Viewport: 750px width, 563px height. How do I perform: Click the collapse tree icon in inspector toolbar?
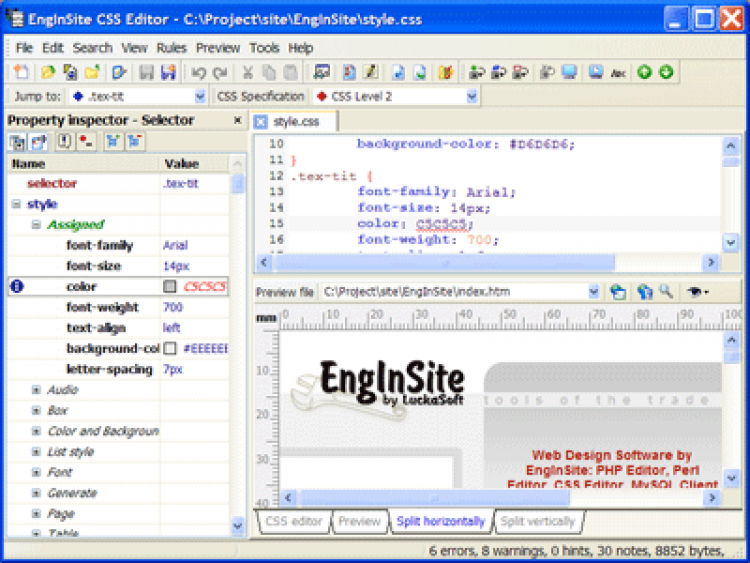(x=134, y=142)
